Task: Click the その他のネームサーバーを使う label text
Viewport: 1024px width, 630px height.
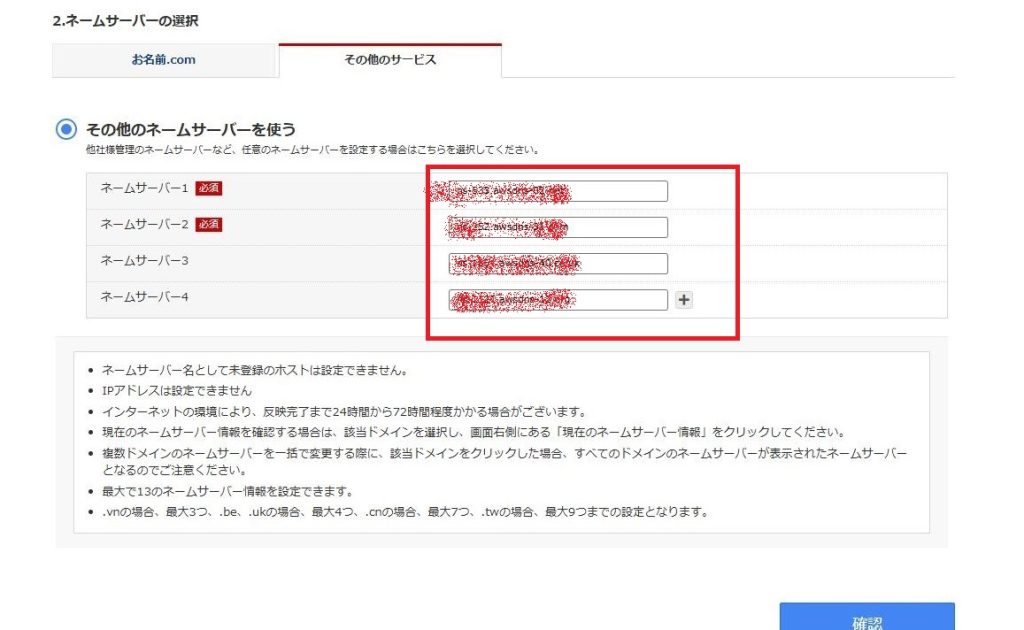Action: [191, 129]
